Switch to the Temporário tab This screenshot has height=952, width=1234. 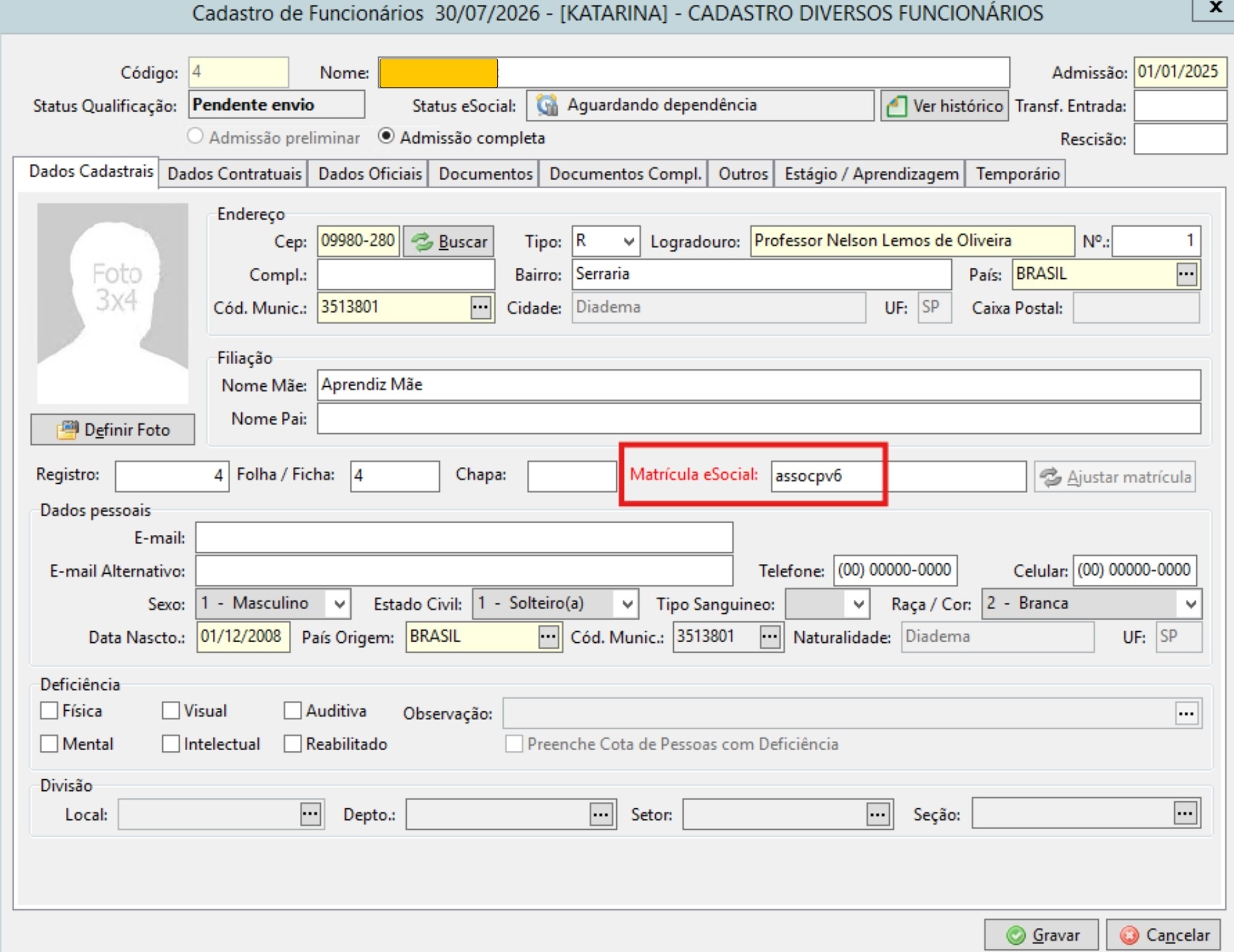(1017, 174)
